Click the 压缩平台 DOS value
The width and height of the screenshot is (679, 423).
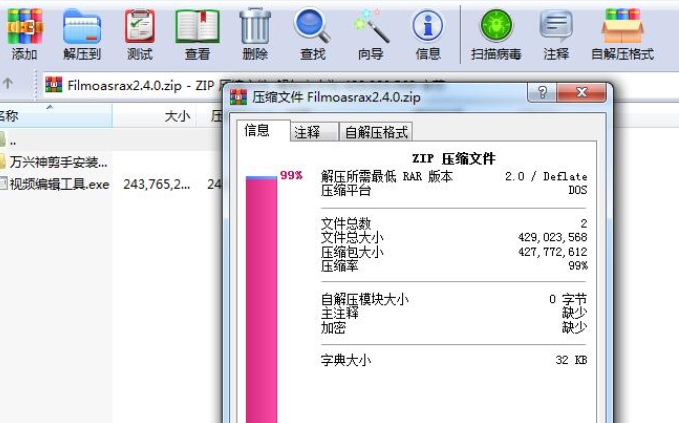(x=578, y=190)
